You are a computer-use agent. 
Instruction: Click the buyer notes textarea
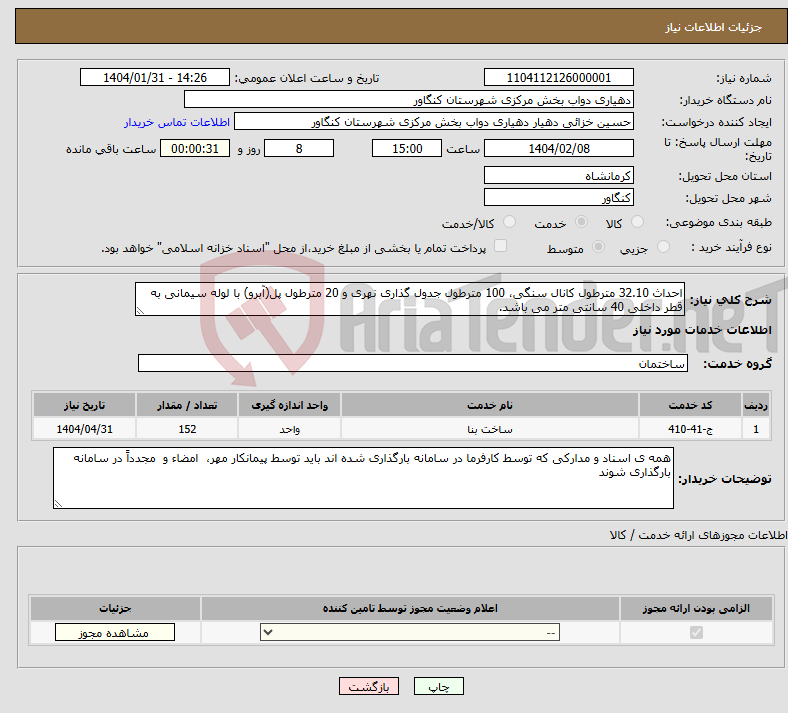[x=363, y=478]
